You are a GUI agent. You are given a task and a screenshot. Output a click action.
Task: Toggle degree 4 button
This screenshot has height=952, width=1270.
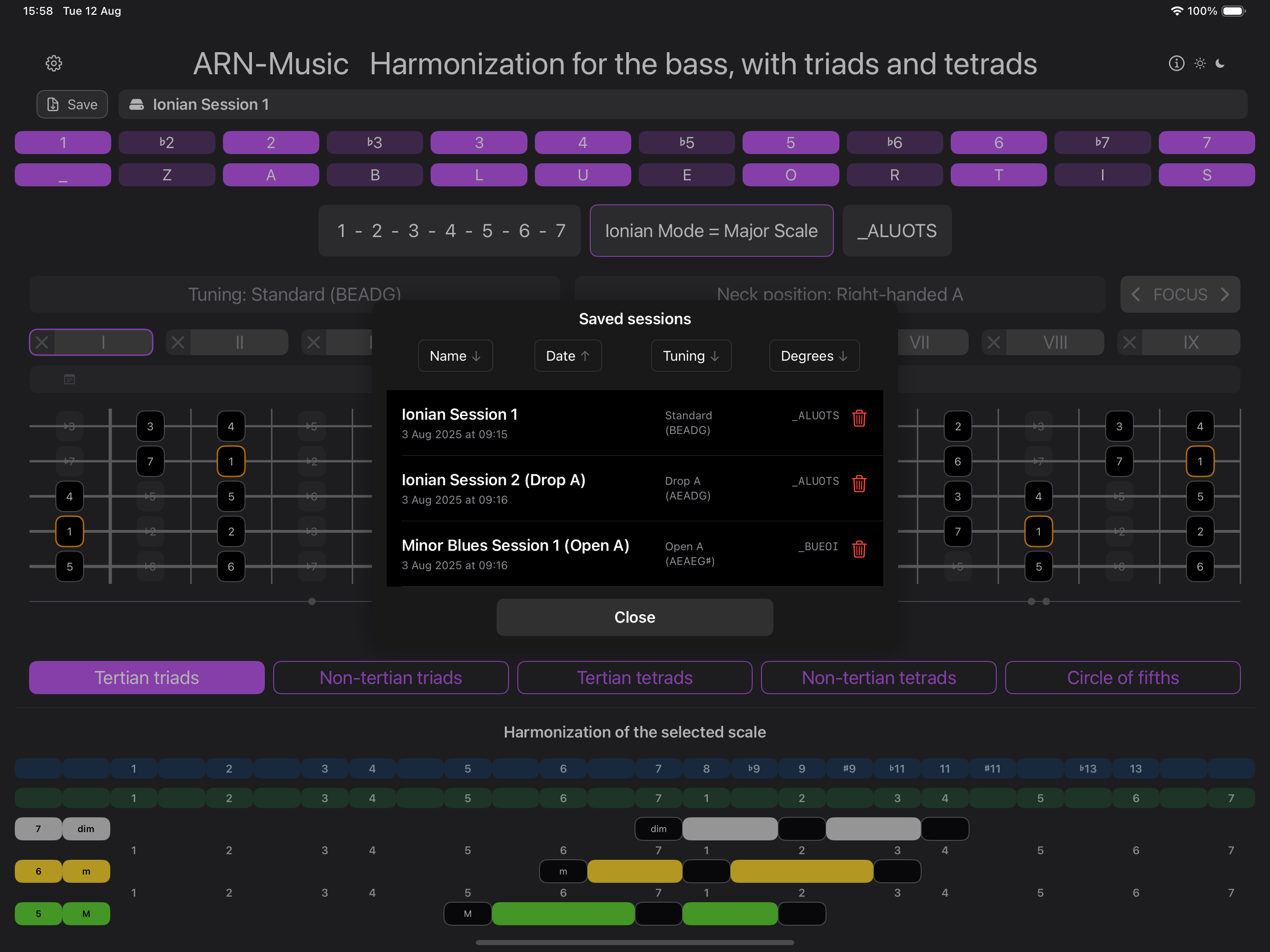[x=583, y=143]
